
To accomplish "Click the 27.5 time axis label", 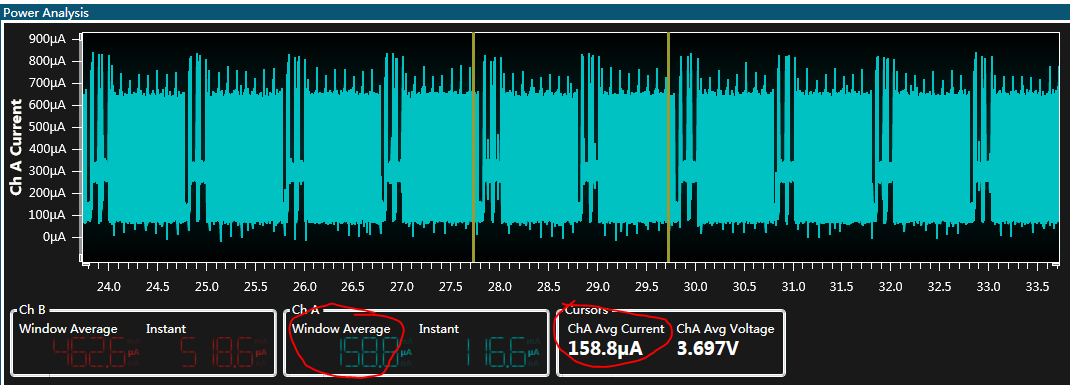I will (x=451, y=286).
